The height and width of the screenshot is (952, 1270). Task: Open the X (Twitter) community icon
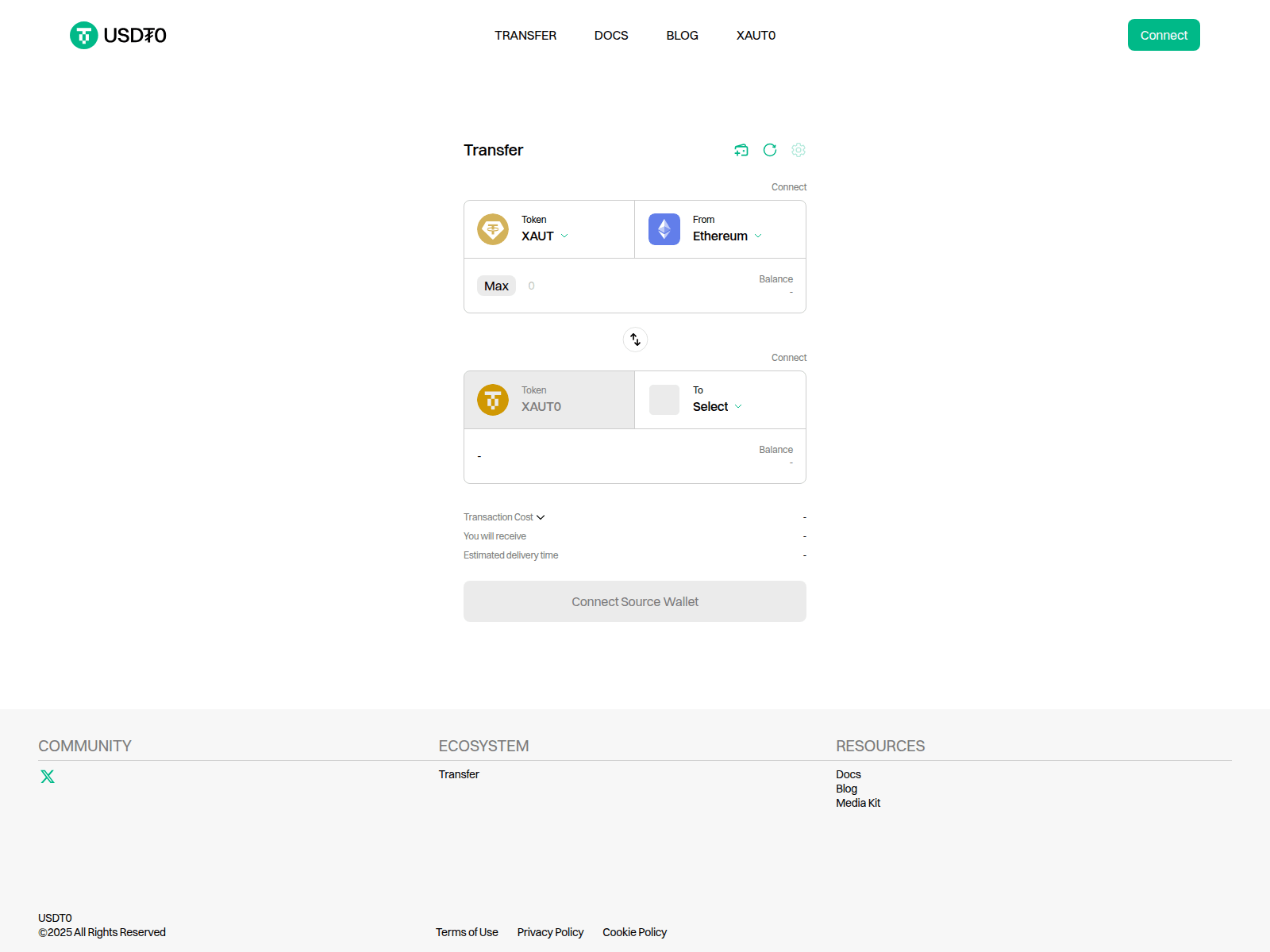pos(48,777)
